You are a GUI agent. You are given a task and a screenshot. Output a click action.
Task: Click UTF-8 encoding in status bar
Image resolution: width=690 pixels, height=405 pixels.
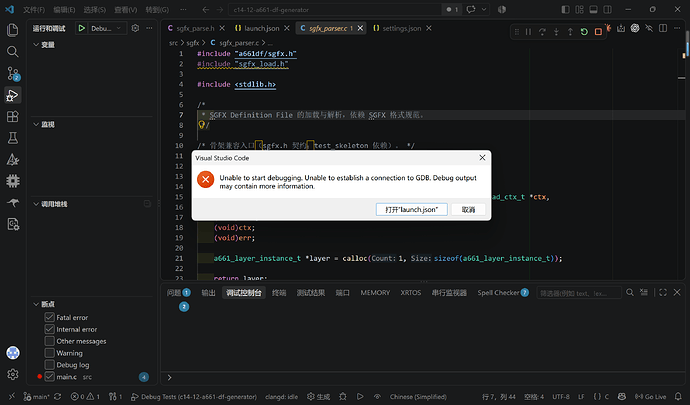tap(561, 397)
